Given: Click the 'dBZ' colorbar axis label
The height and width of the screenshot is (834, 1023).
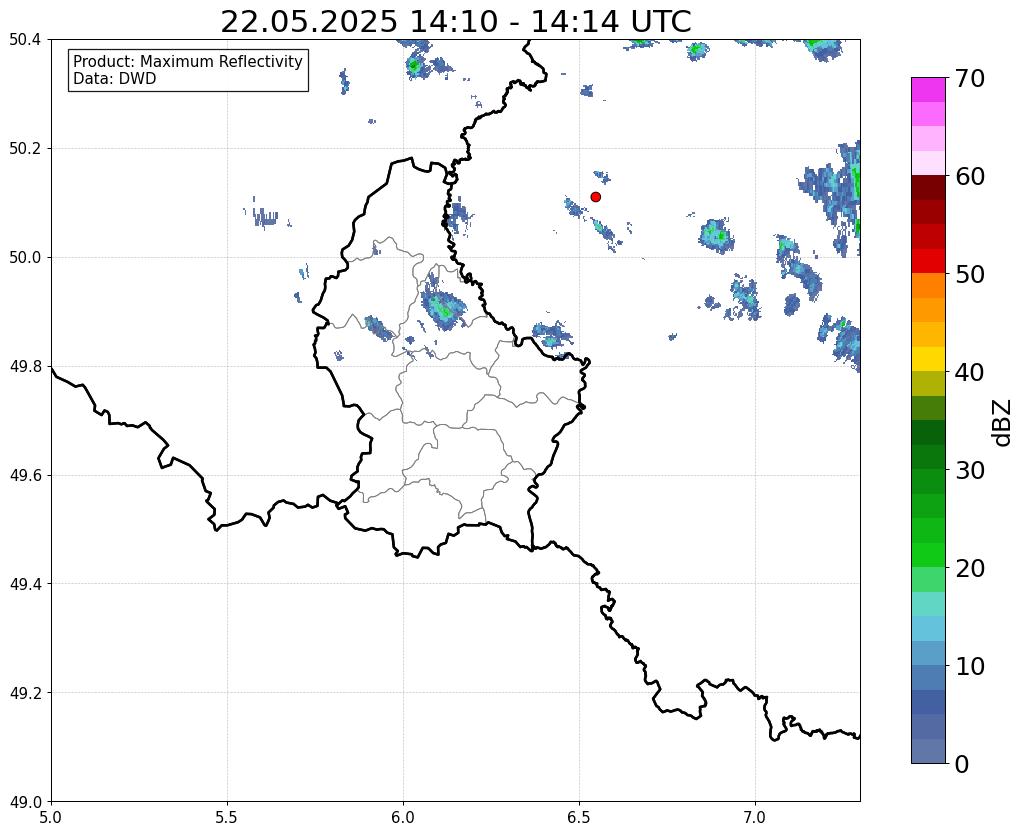Looking at the screenshot, I should tap(1003, 423).
